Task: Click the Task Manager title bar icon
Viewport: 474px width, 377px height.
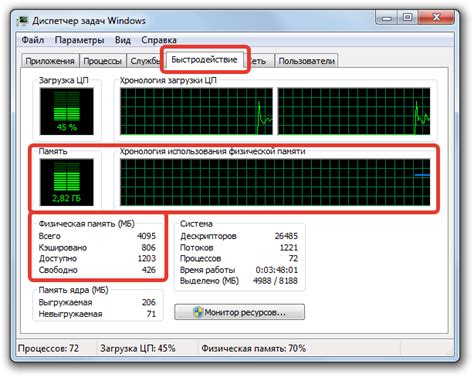Action: pos(22,21)
